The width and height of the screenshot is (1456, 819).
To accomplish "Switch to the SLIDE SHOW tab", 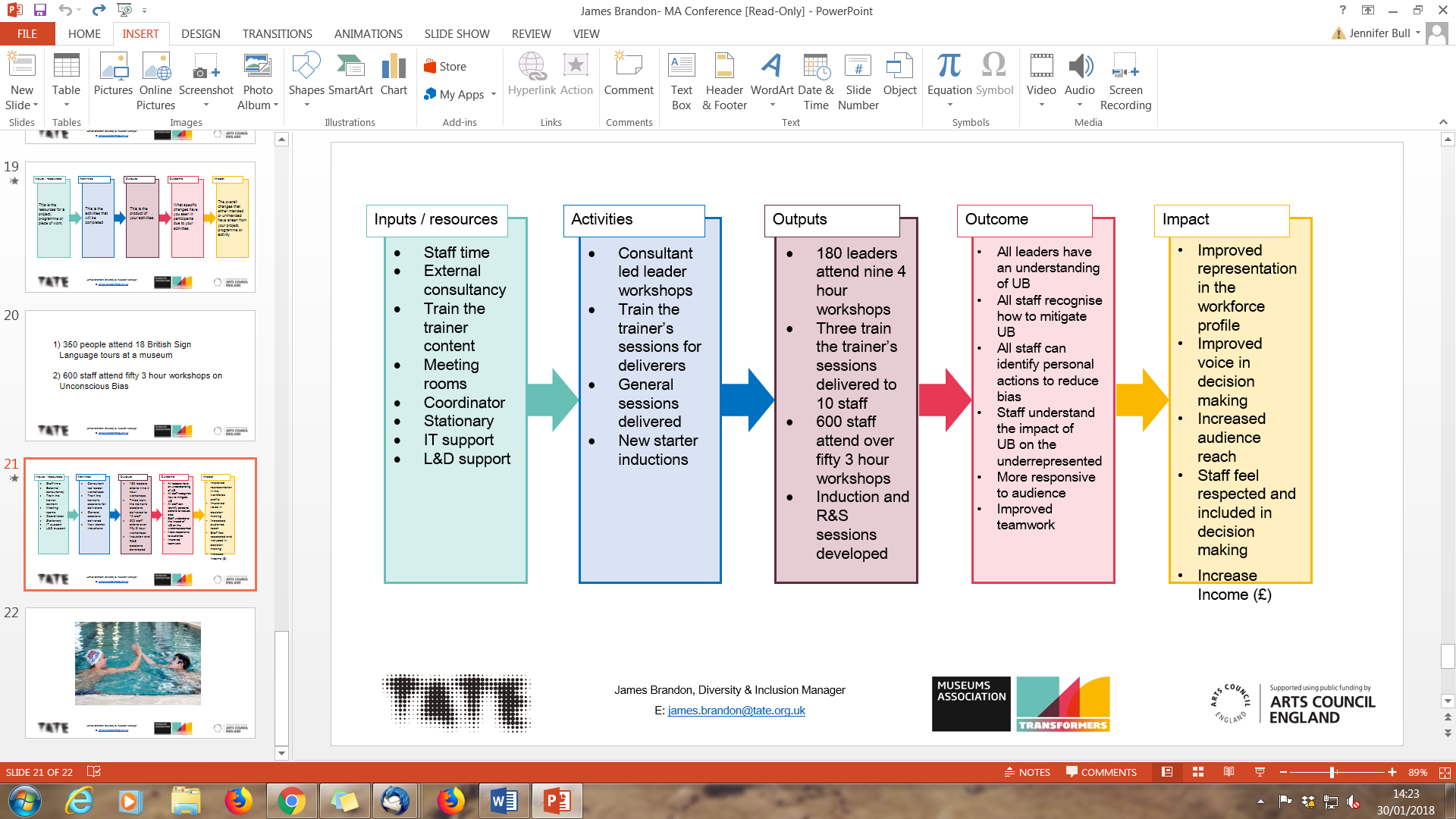I will 457,33.
